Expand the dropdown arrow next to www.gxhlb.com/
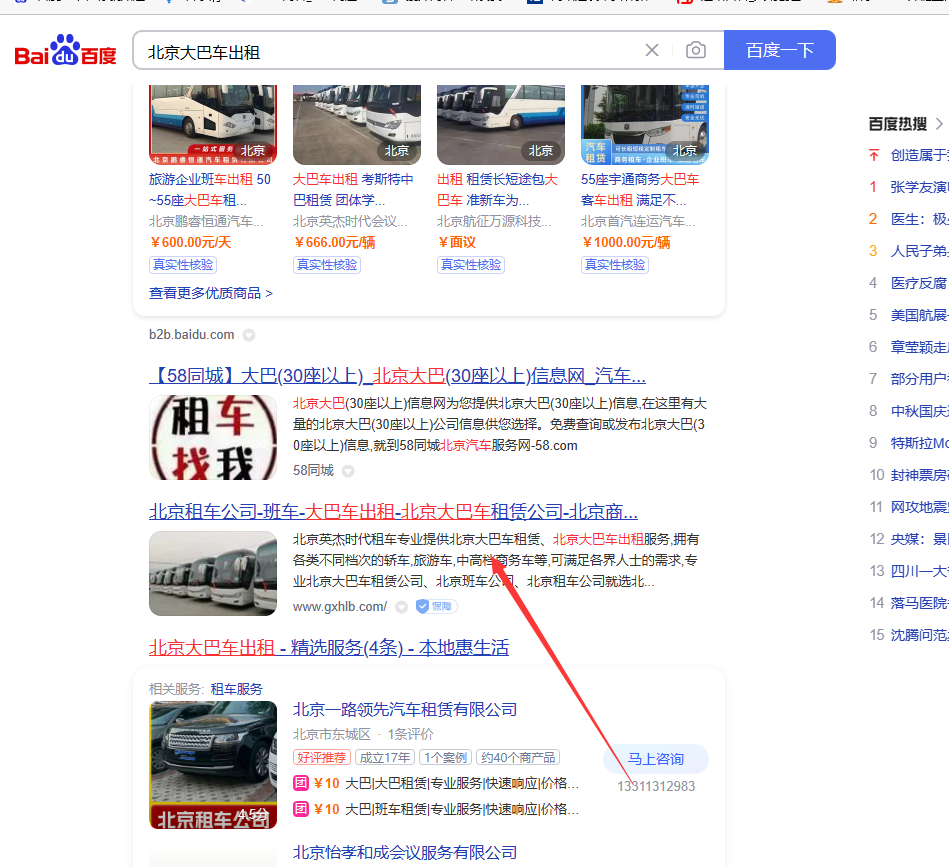This screenshot has width=949, height=867. point(401,607)
